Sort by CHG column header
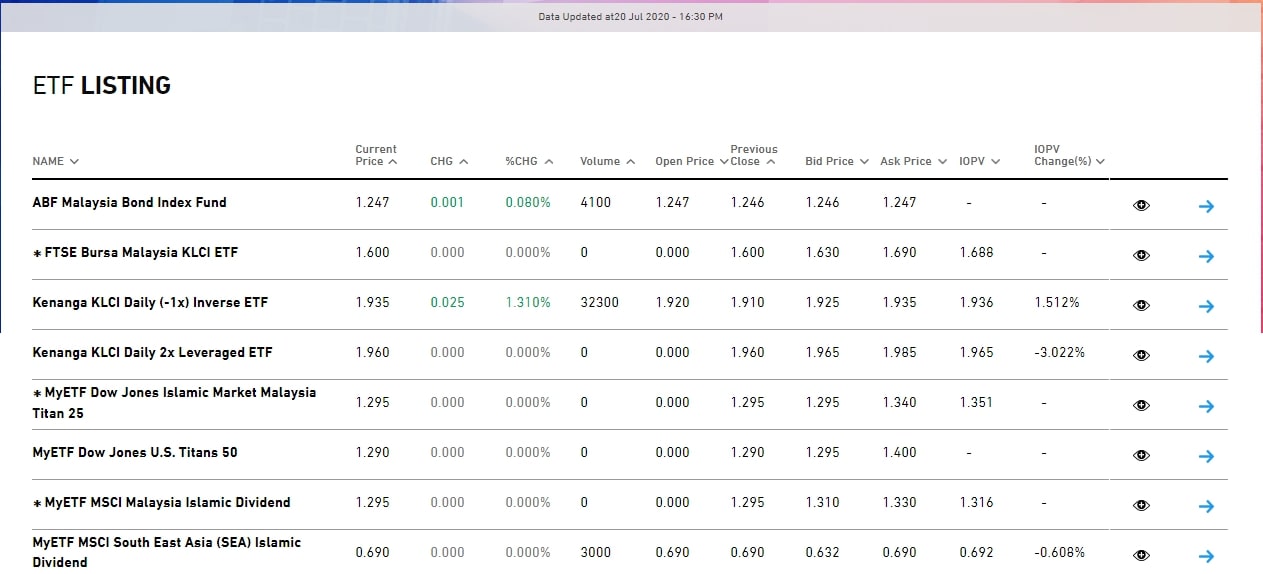 450,161
